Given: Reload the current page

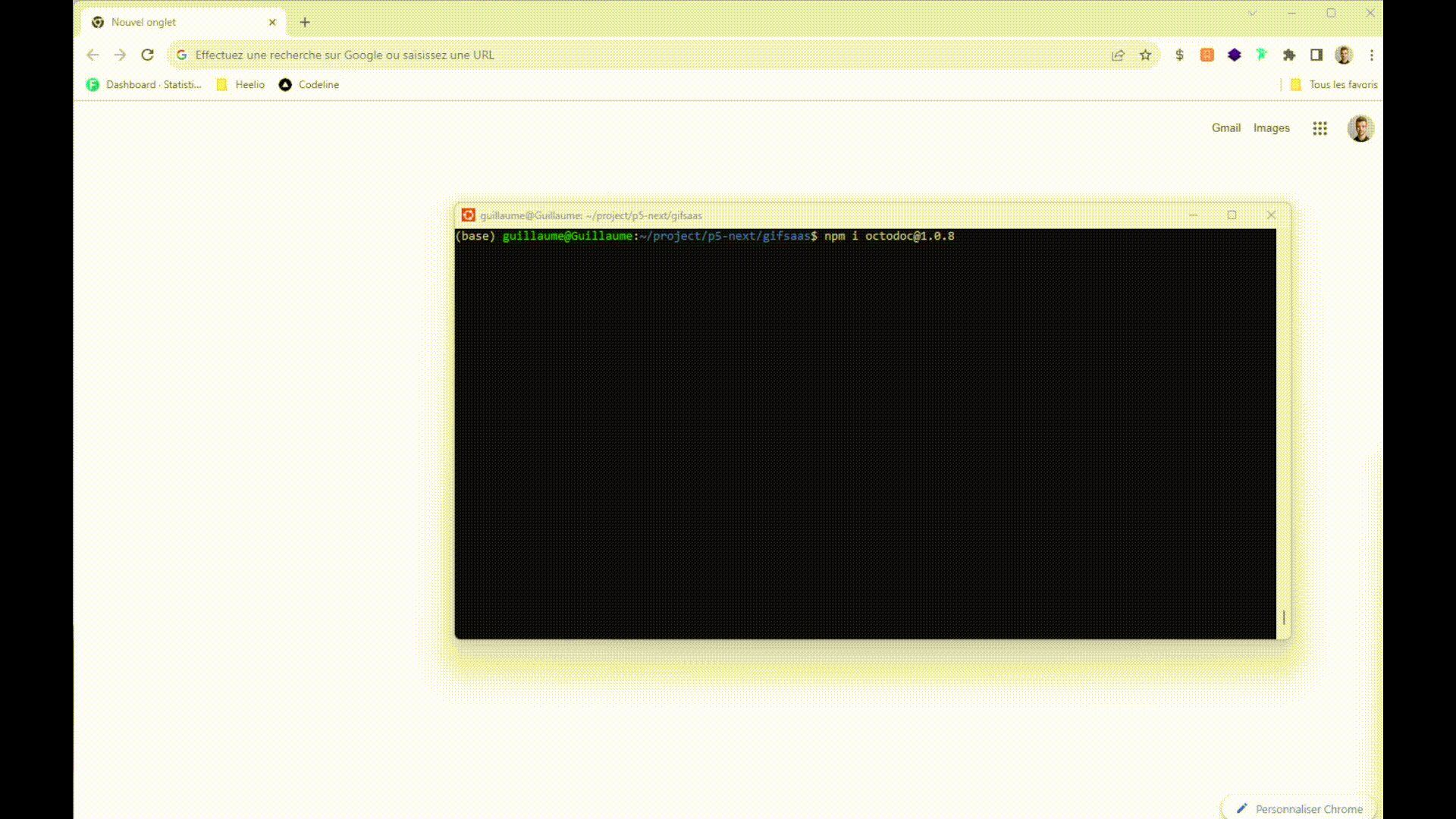Looking at the screenshot, I should coord(147,55).
